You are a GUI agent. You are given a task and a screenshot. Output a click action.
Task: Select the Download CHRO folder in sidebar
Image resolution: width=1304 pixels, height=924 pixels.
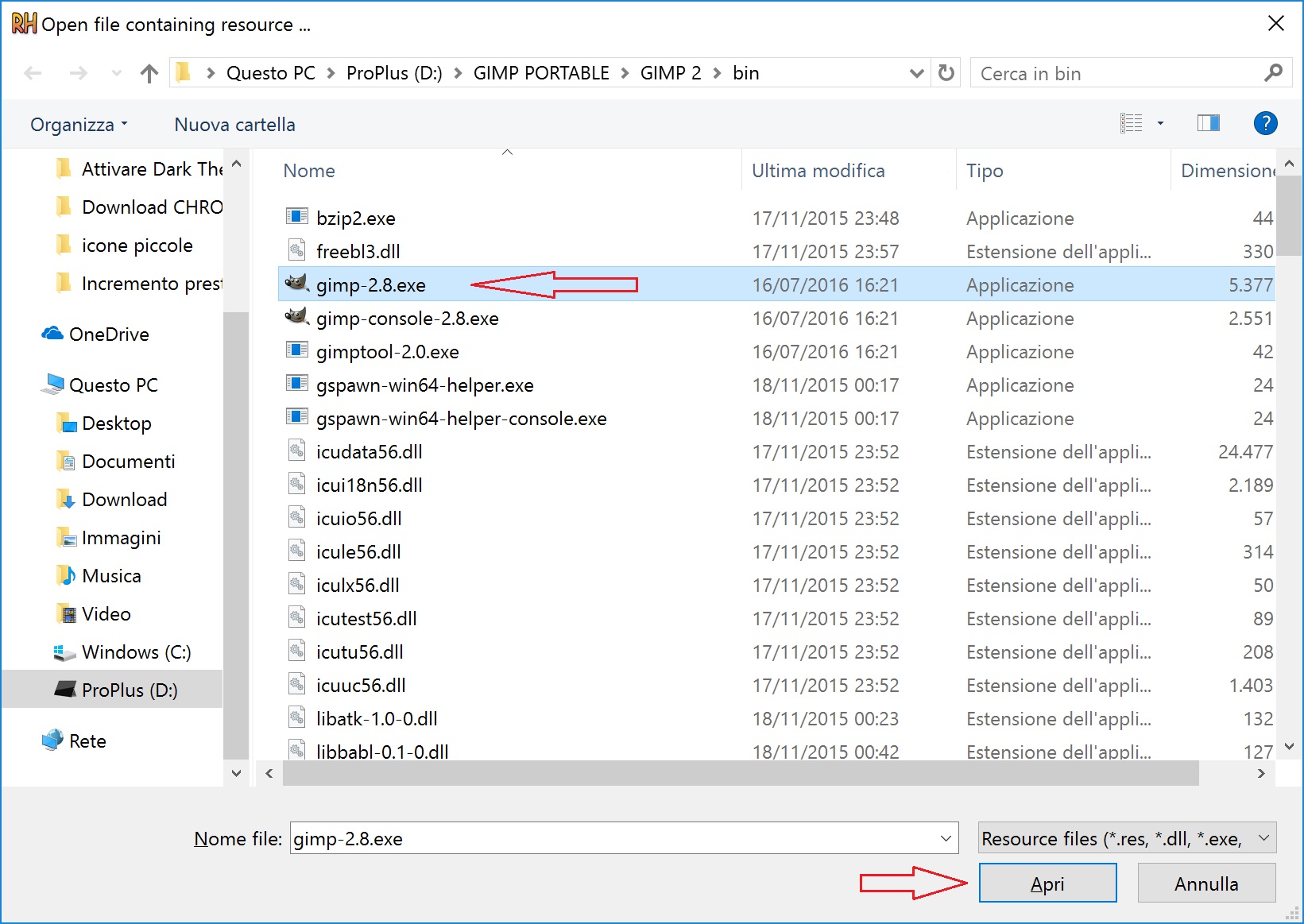coord(140,207)
